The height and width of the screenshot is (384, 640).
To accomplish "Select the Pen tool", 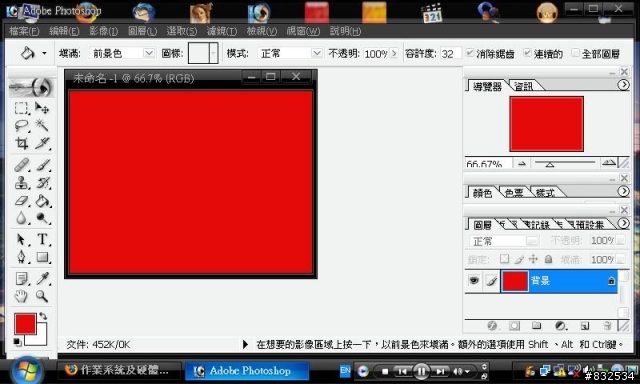I will (x=21, y=257).
